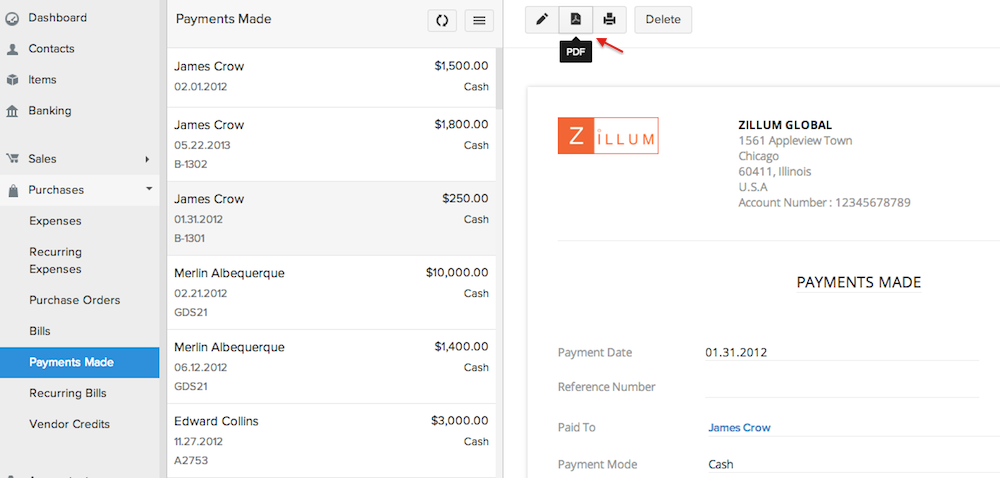Open the hamburger list menu icon

point(479,20)
